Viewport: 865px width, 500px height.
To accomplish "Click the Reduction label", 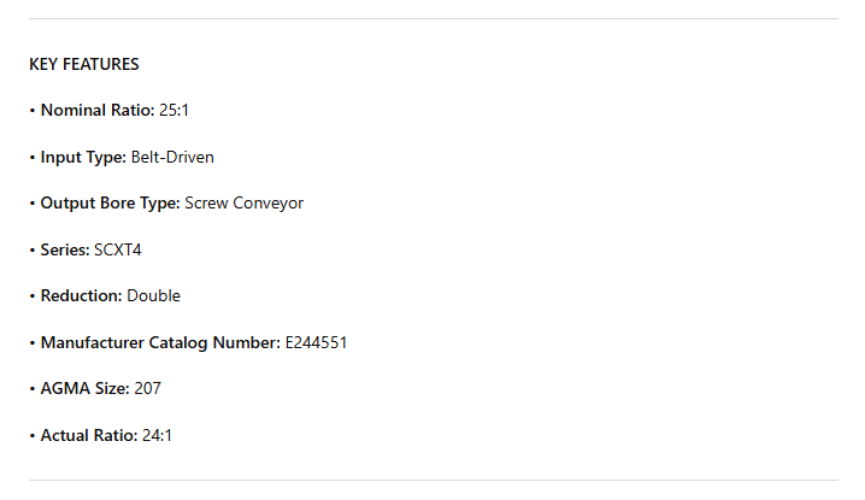I will click(81, 296).
